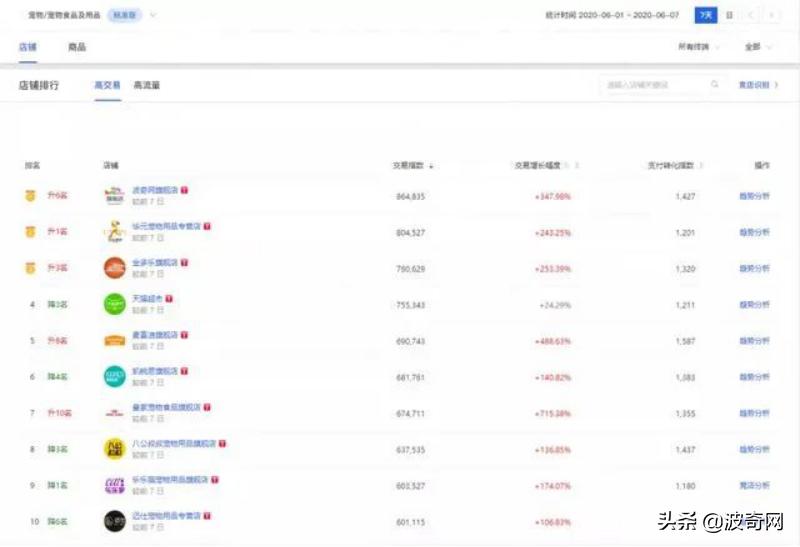Click the 降4名 rank change label
The image size is (800, 547).
(58, 377)
